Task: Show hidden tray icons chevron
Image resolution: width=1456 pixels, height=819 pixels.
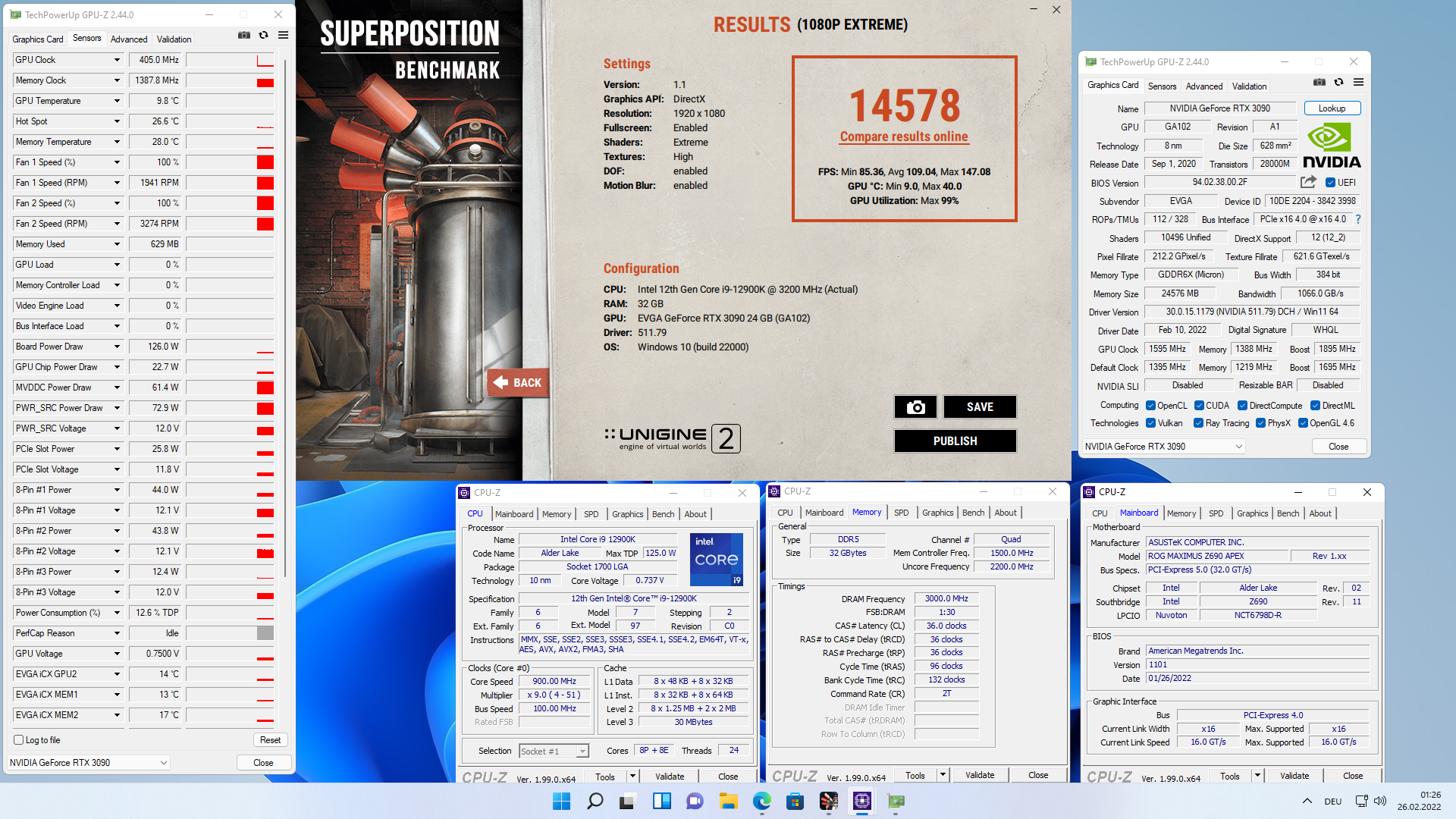Action: [1307, 801]
